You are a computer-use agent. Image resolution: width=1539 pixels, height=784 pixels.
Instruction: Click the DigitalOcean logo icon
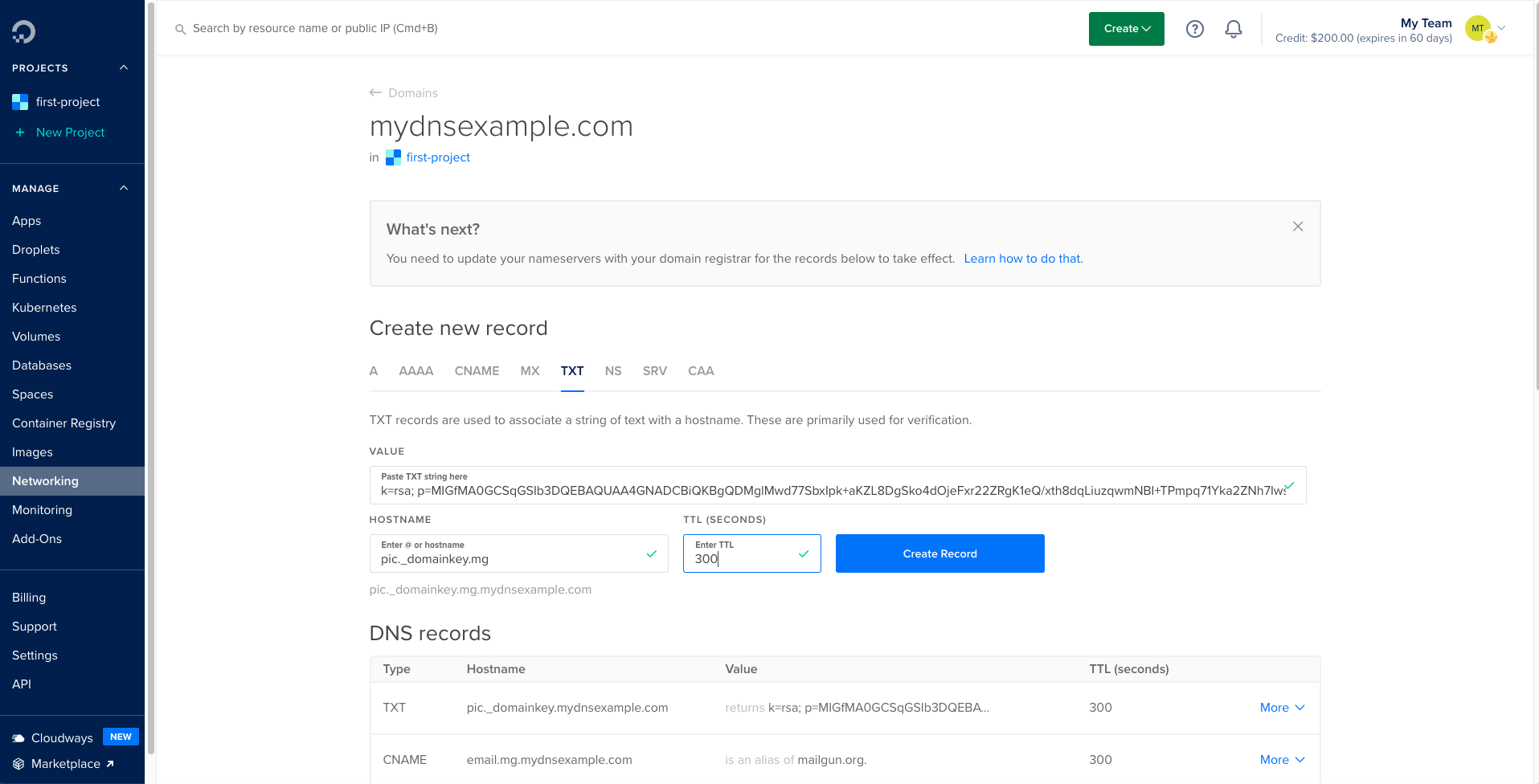[x=23, y=31]
